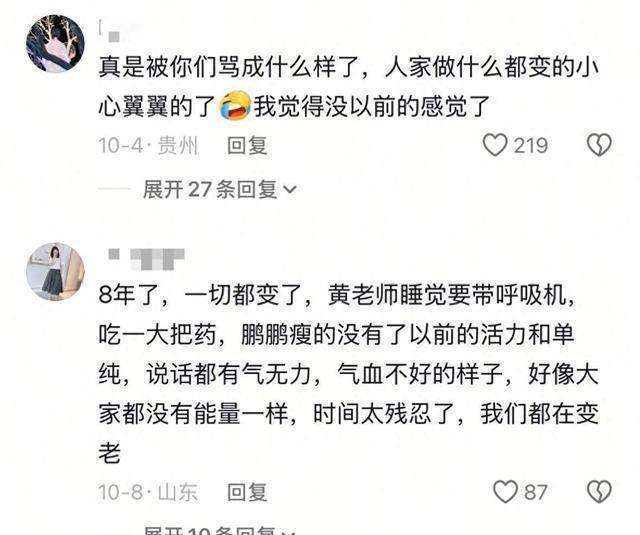
Task: Tap the 87 like count
Action: [x=536, y=492]
